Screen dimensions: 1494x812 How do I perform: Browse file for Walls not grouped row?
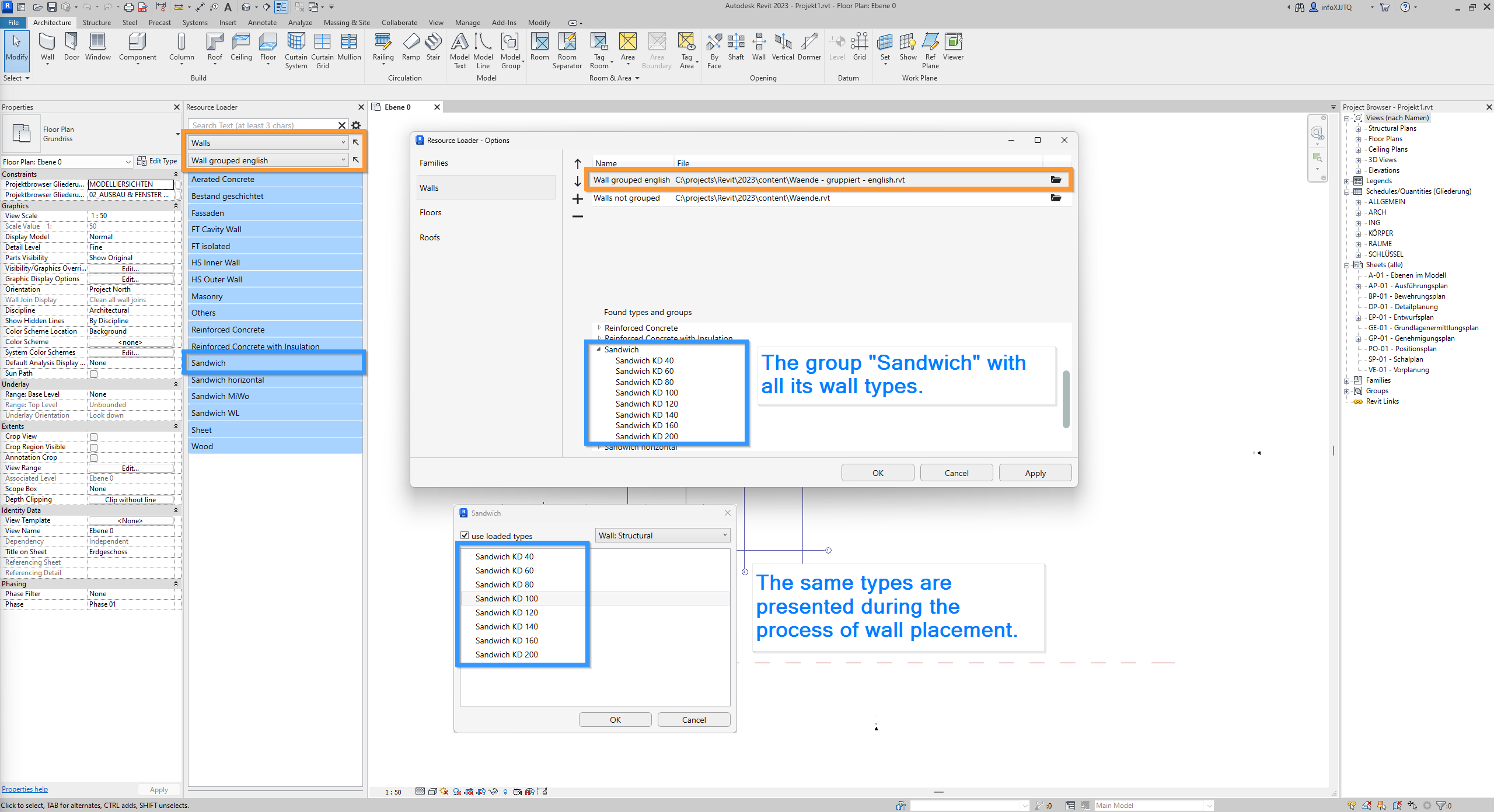1056,198
